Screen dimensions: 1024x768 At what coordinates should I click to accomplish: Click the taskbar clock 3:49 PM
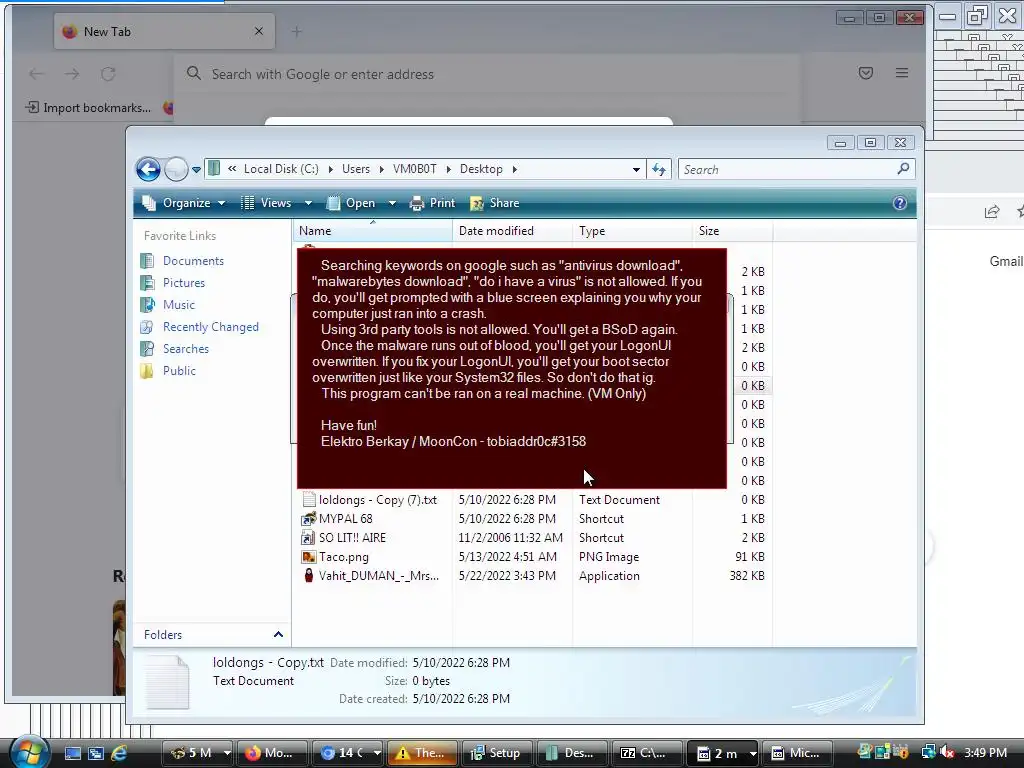tap(985, 753)
